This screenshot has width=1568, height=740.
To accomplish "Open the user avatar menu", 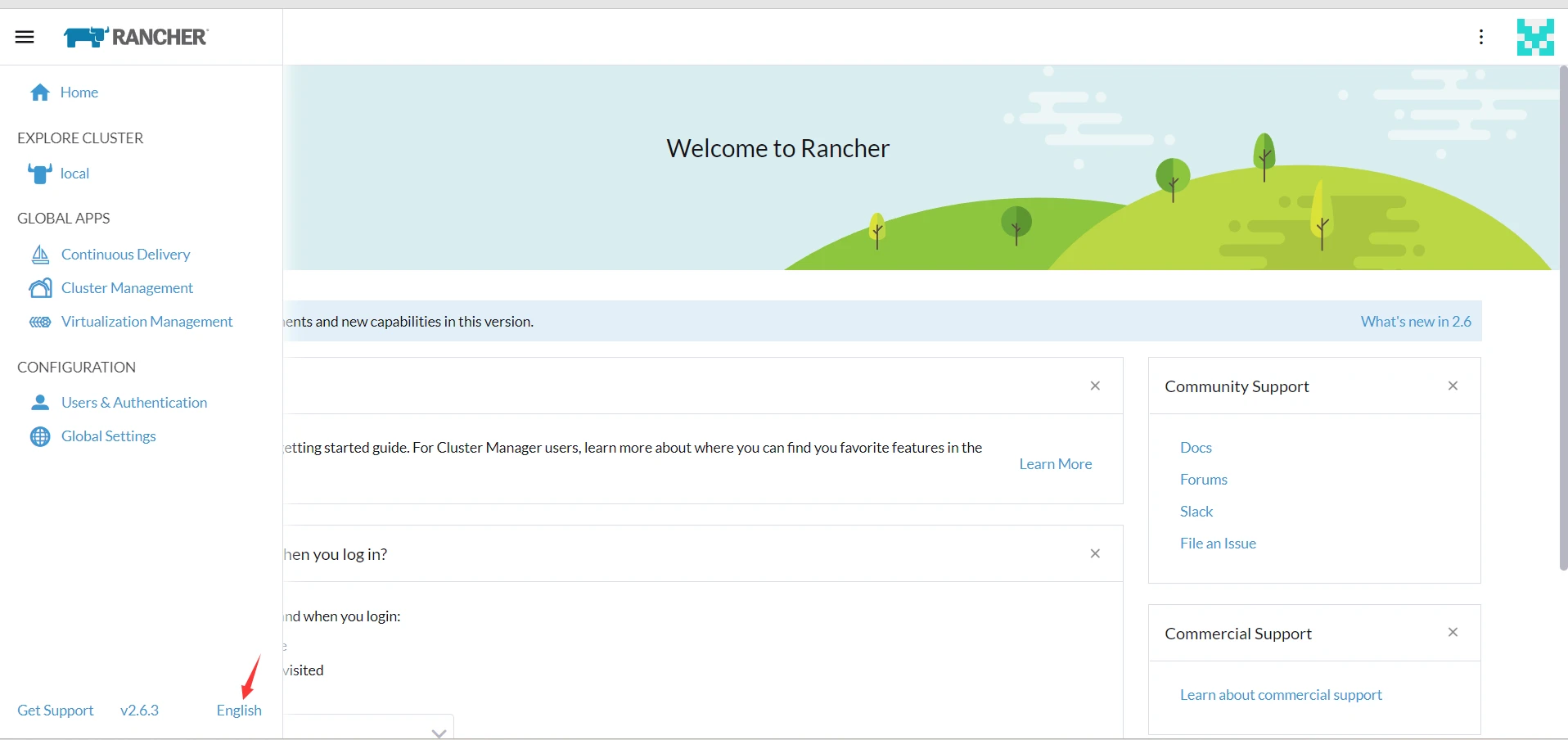I will (x=1535, y=37).
